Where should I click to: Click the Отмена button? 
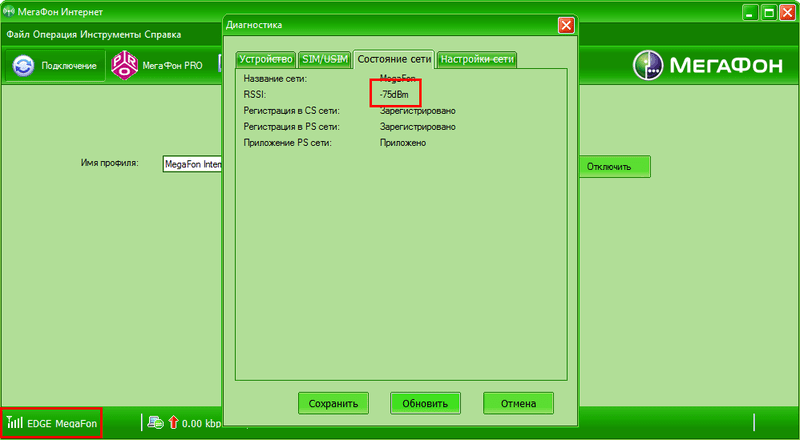tap(518, 403)
